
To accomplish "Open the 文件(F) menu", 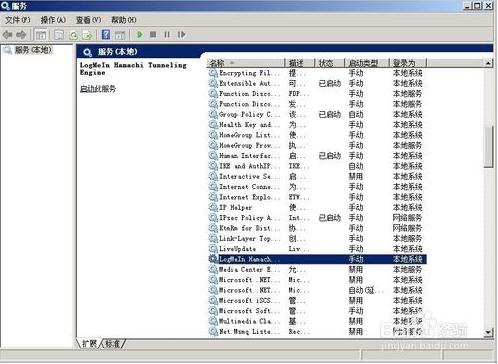I will click(18, 20).
